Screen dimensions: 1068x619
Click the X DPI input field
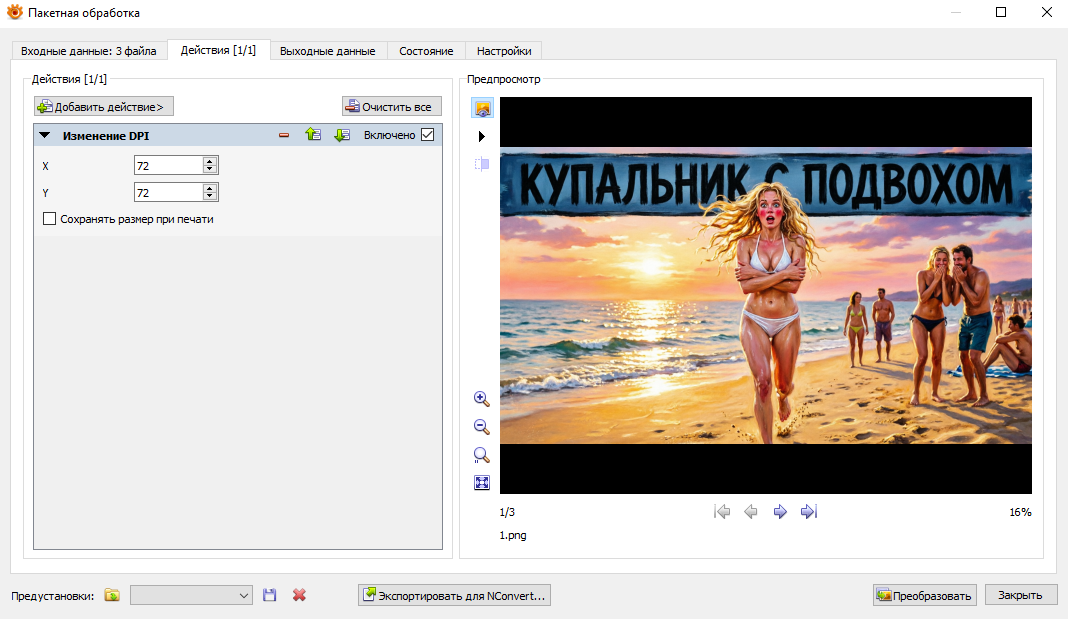pyautogui.click(x=168, y=165)
